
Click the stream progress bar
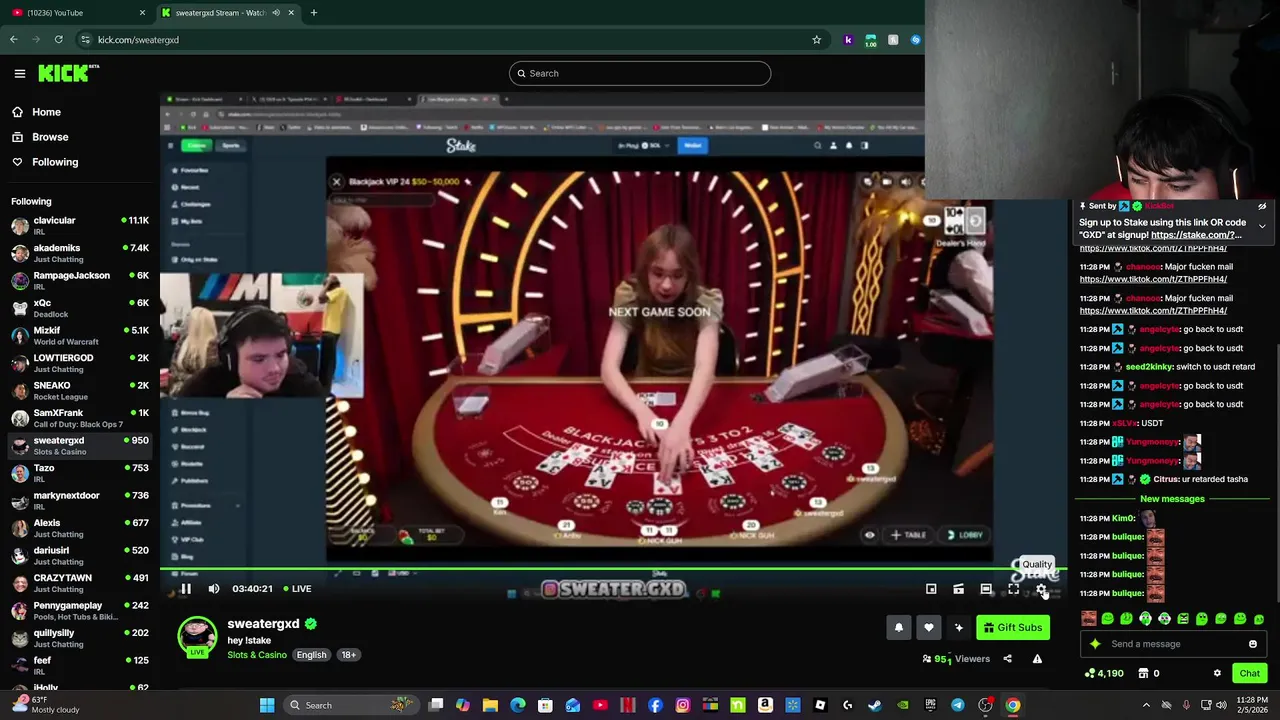point(613,571)
